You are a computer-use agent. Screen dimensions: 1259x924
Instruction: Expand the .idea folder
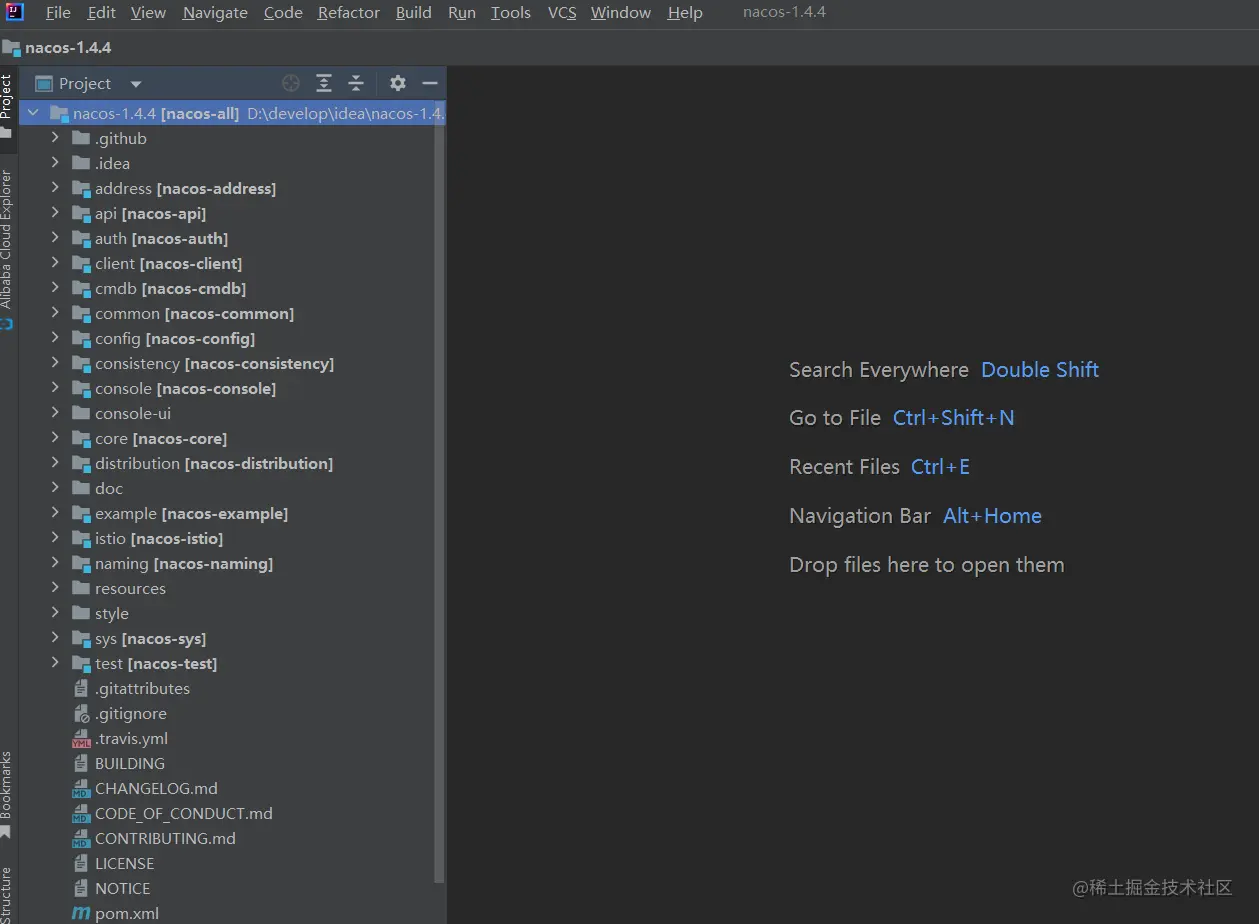pos(55,163)
